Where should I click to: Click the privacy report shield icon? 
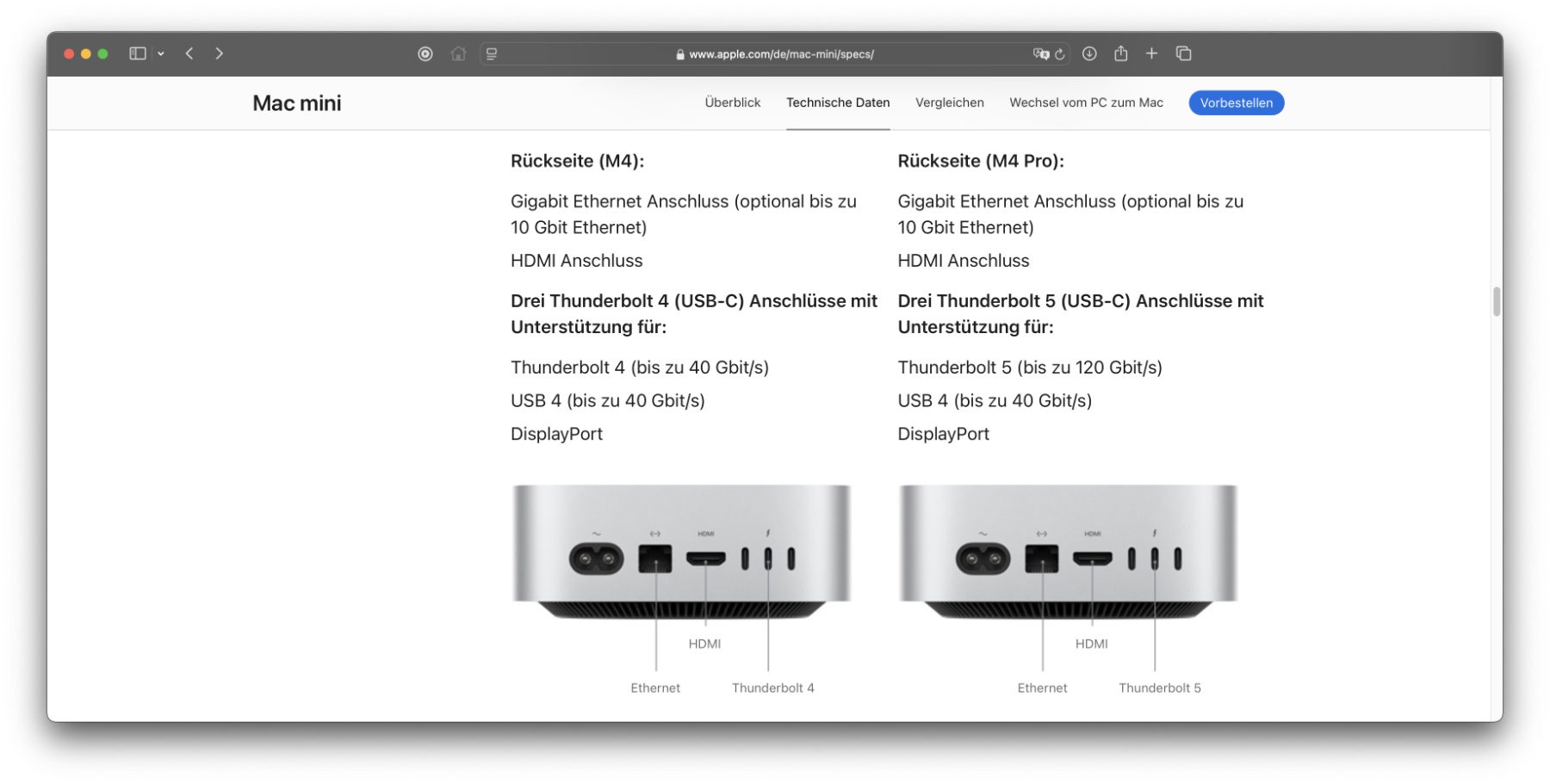coord(425,53)
